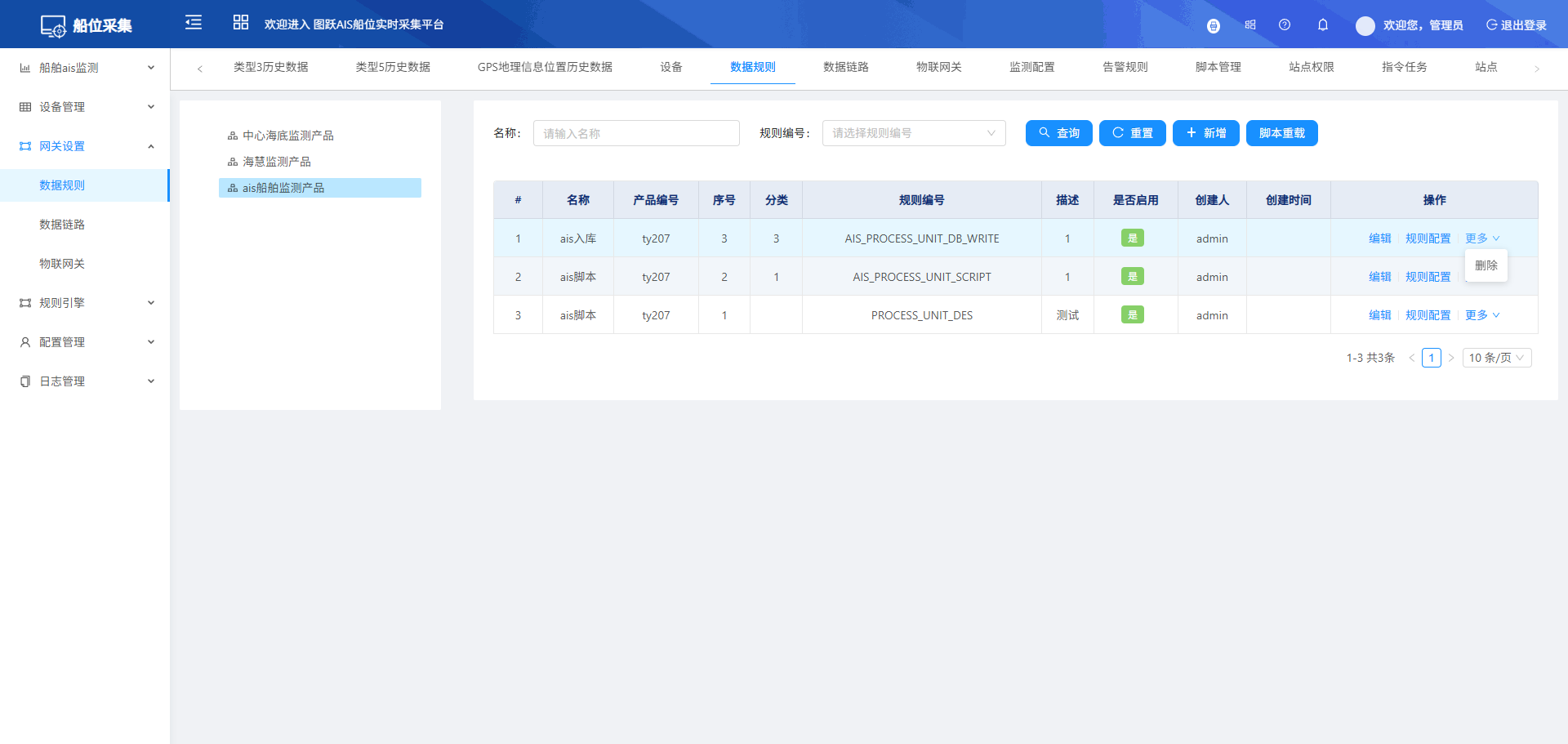Click the notification bell icon
Viewport: 1568px width, 744px height.
click(x=1322, y=25)
